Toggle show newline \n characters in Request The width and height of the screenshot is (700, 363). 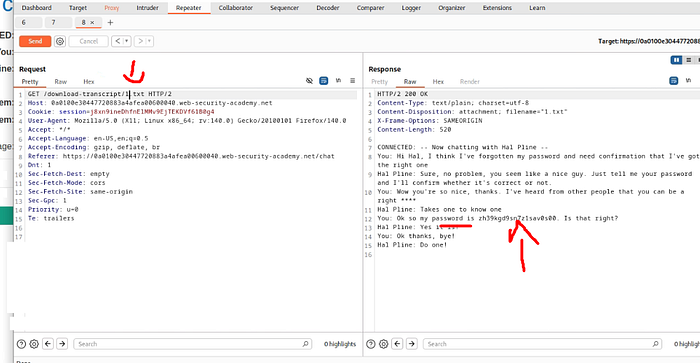point(338,80)
